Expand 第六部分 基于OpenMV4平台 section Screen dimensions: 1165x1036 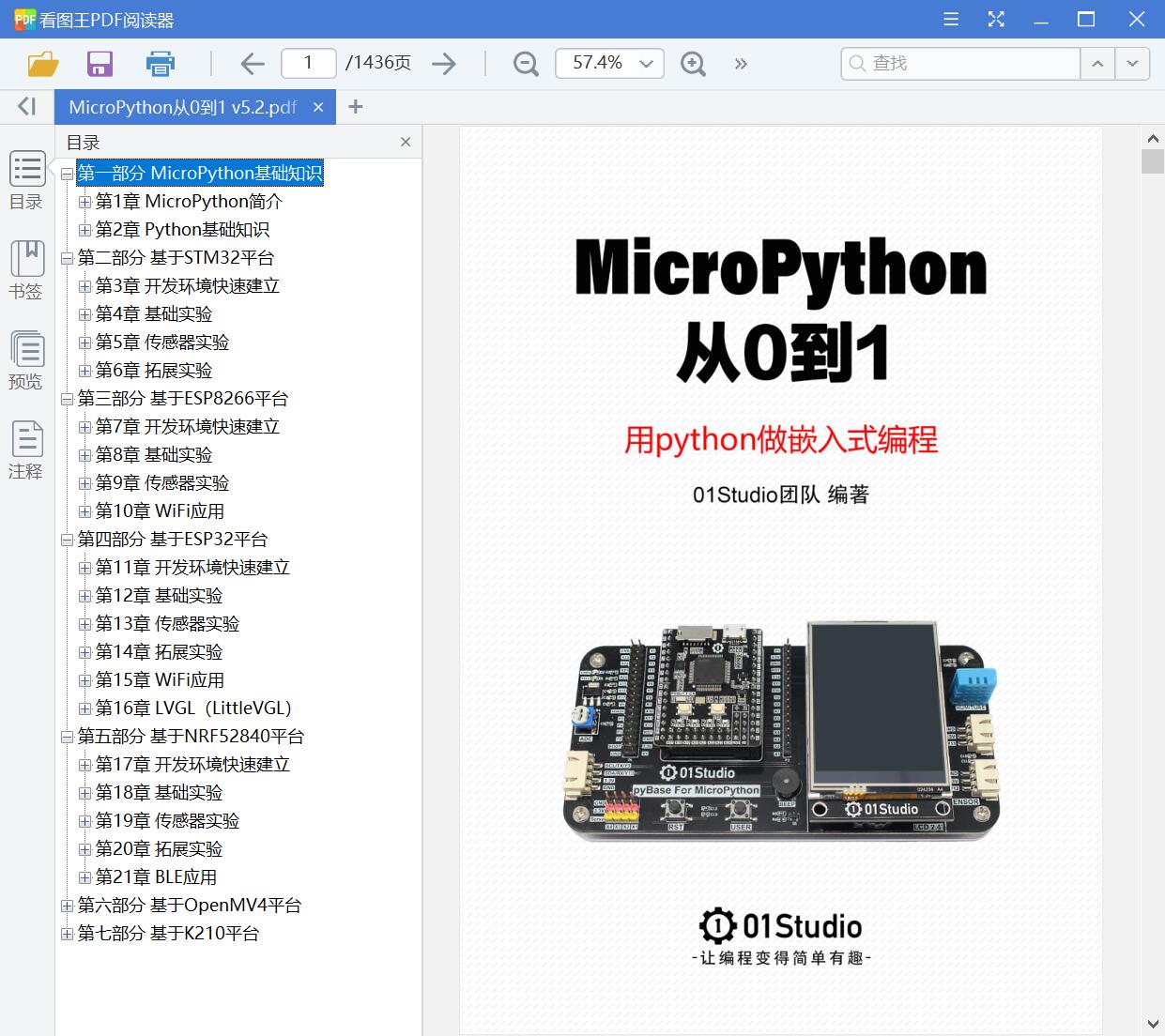pos(66,905)
